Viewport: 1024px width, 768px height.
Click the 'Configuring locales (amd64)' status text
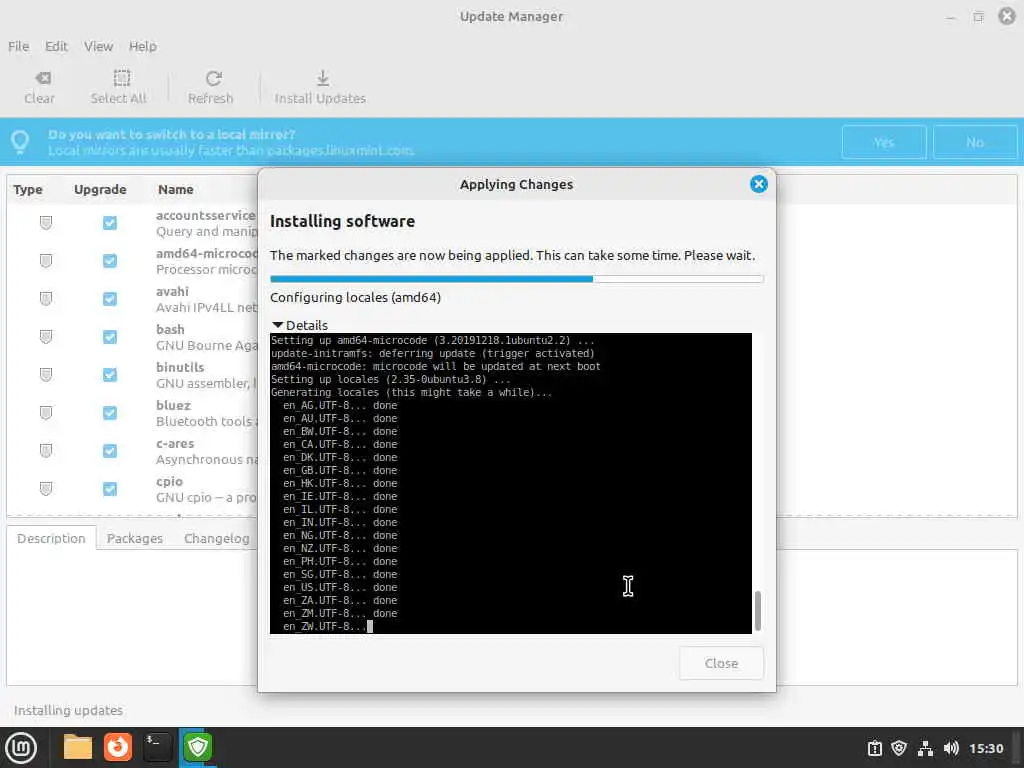point(355,298)
